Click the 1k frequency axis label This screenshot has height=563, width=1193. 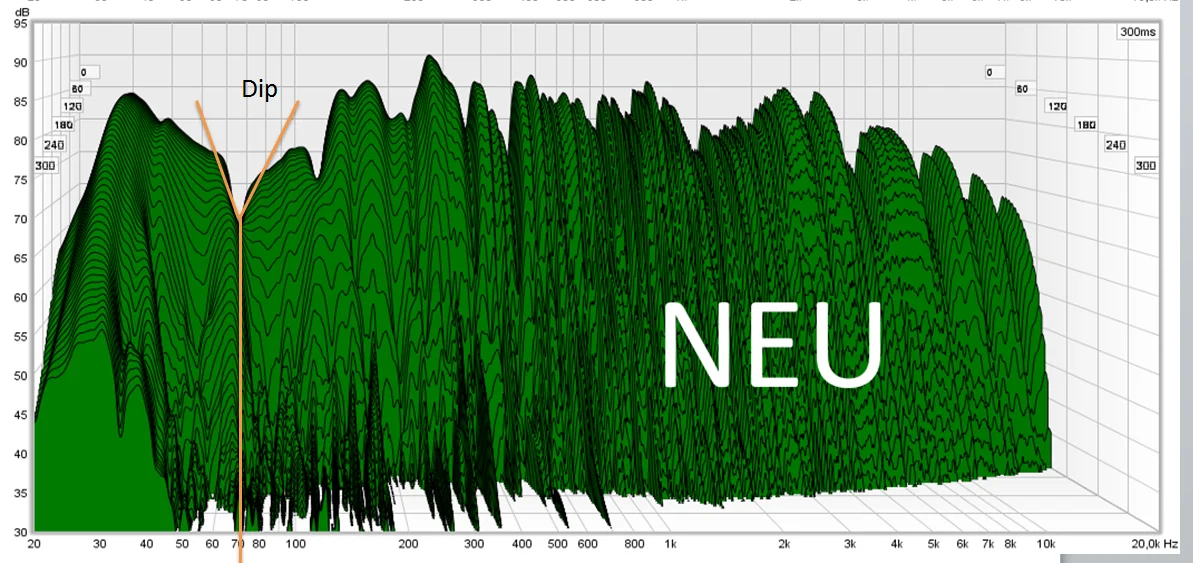670,544
